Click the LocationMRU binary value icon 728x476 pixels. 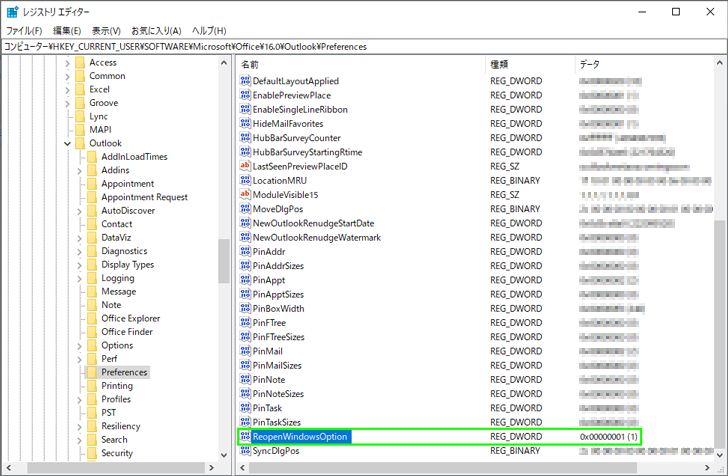click(245, 180)
